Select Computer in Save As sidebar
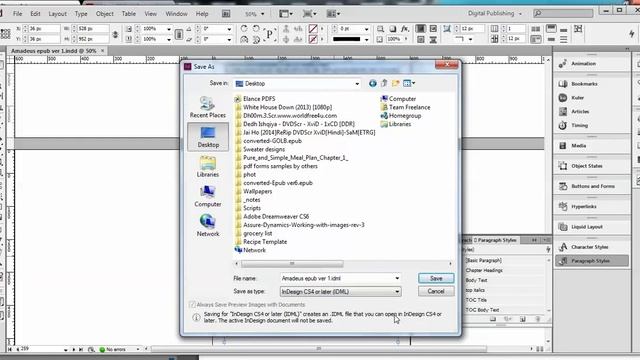Screen dimensions: 640x360 click(x=208, y=196)
